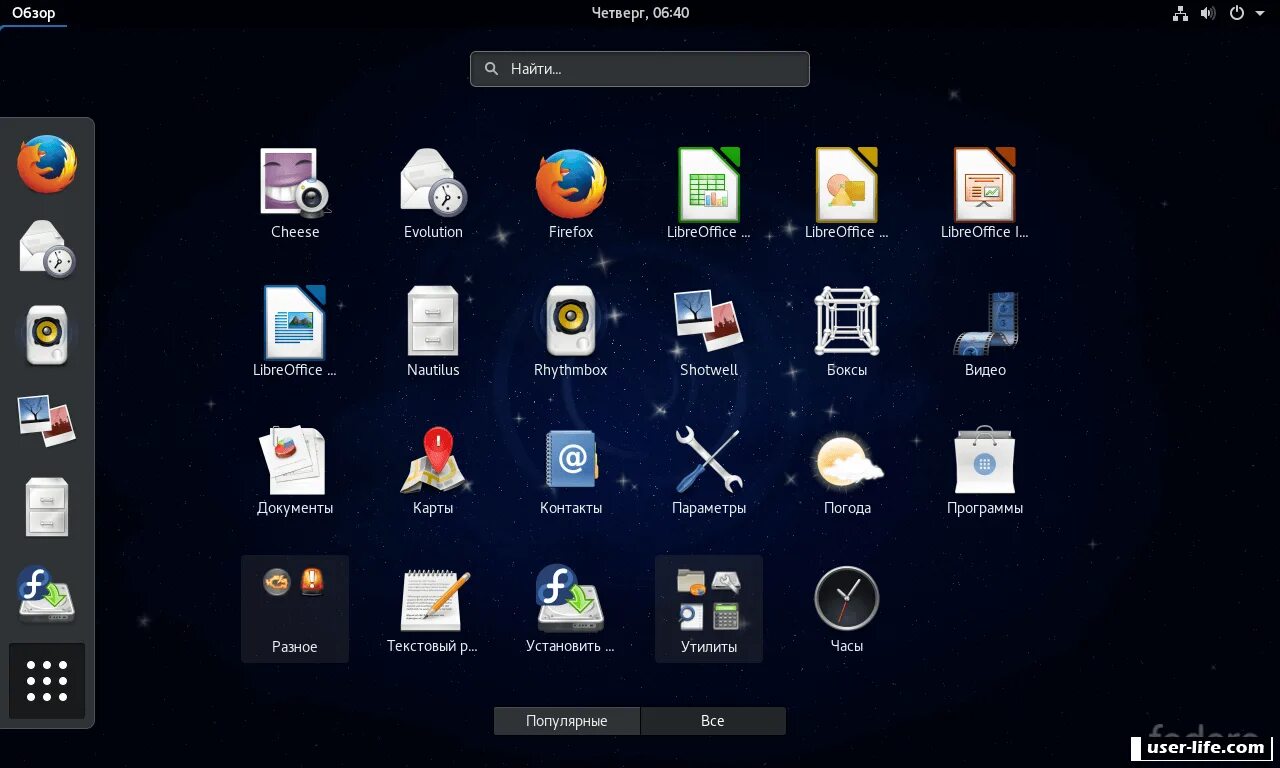Focus the Найти... search field
Viewport: 1280px width, 768px height.
click(x=640, y=69)
